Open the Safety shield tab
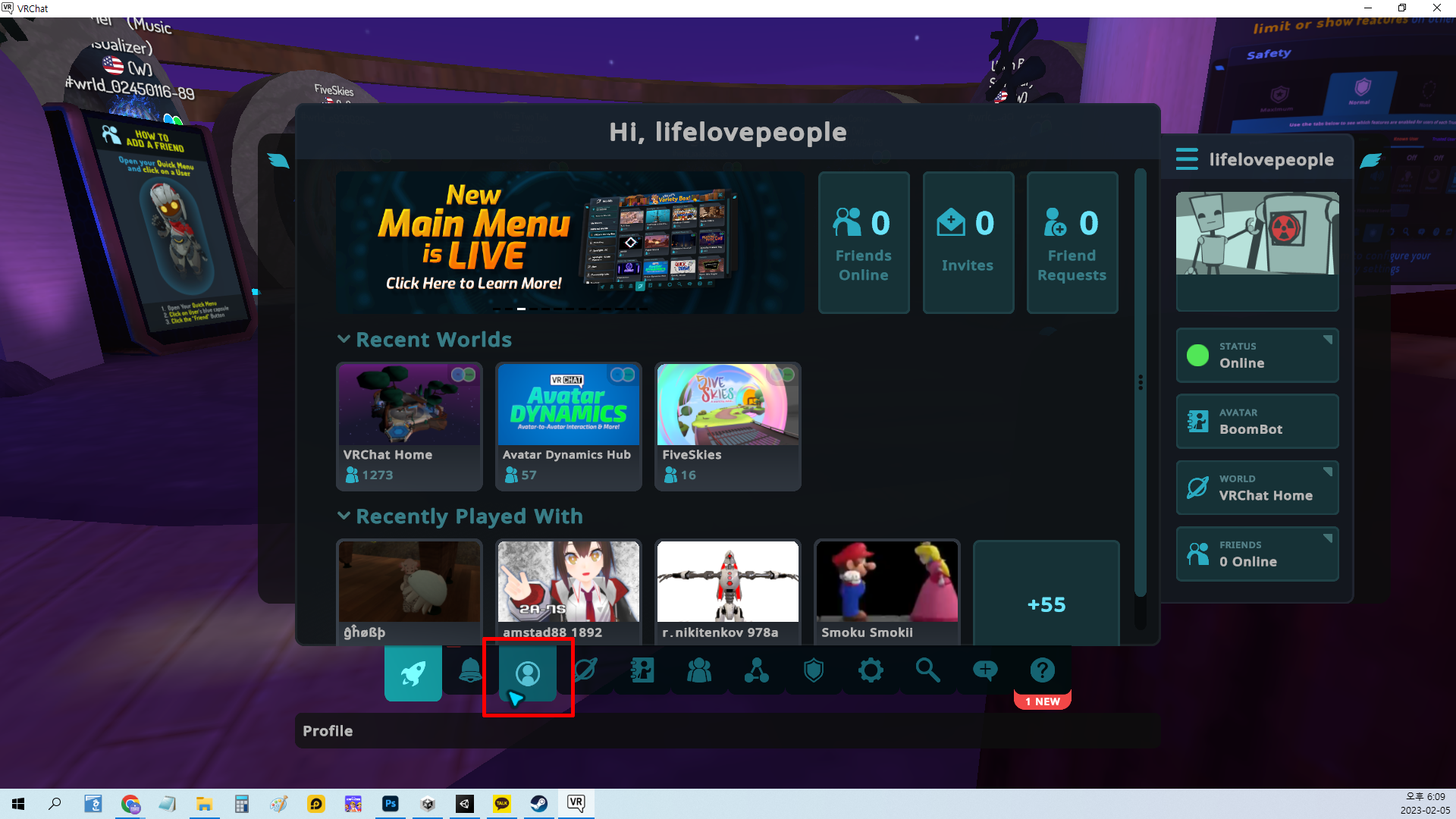Screen dimensions: 1456x819 814,671
